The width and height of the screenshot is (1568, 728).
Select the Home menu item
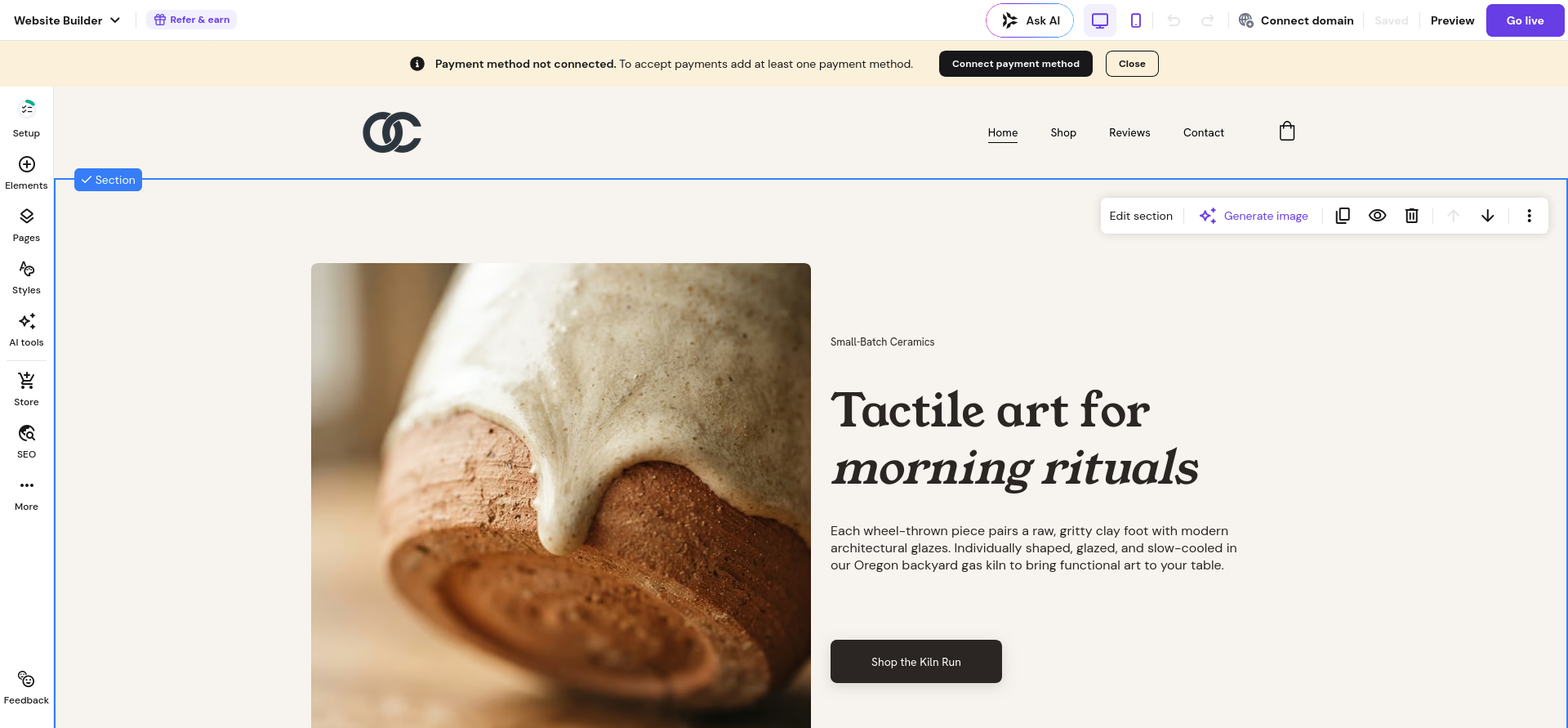[x=1003, y=132]
